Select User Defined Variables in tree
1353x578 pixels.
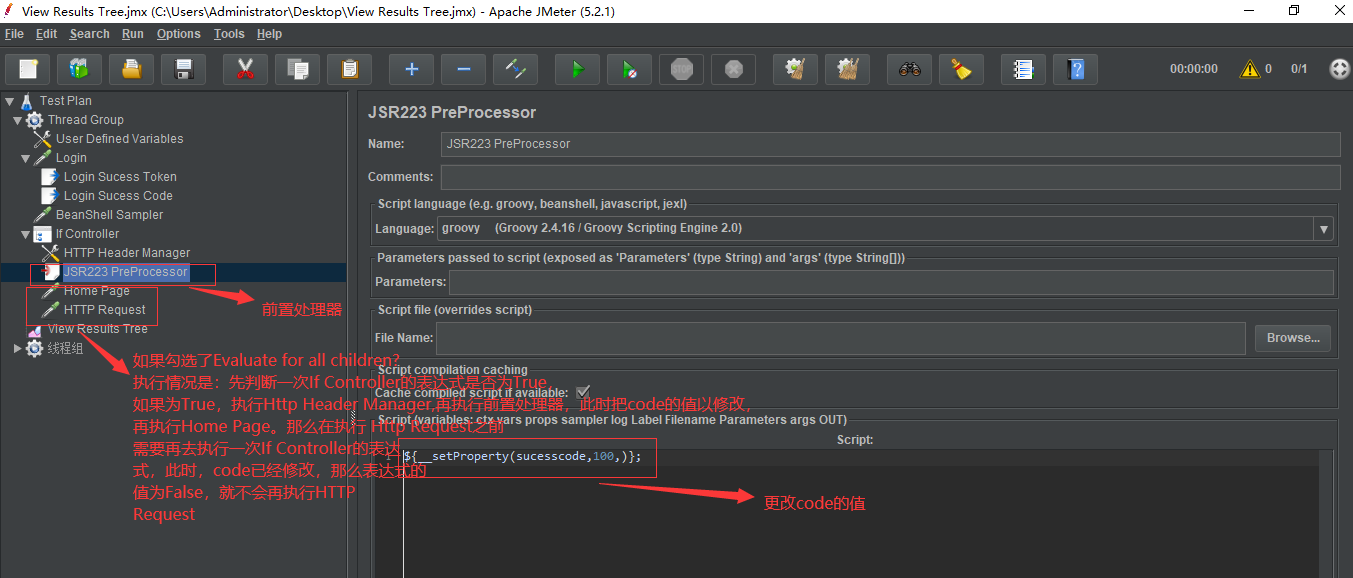(x=119, y=139)
